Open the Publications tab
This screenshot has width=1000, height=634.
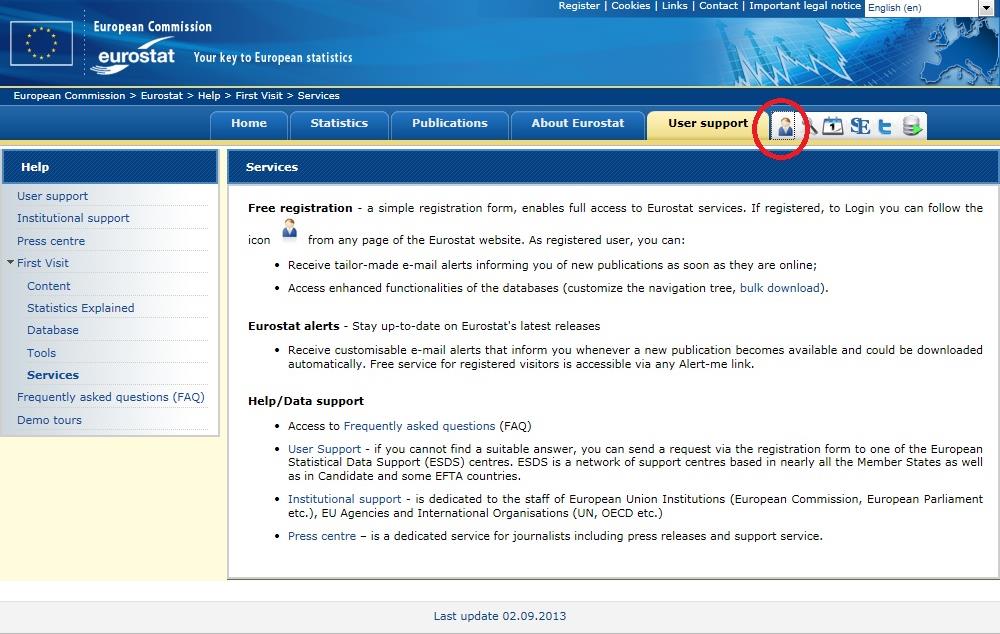(449, 123)
